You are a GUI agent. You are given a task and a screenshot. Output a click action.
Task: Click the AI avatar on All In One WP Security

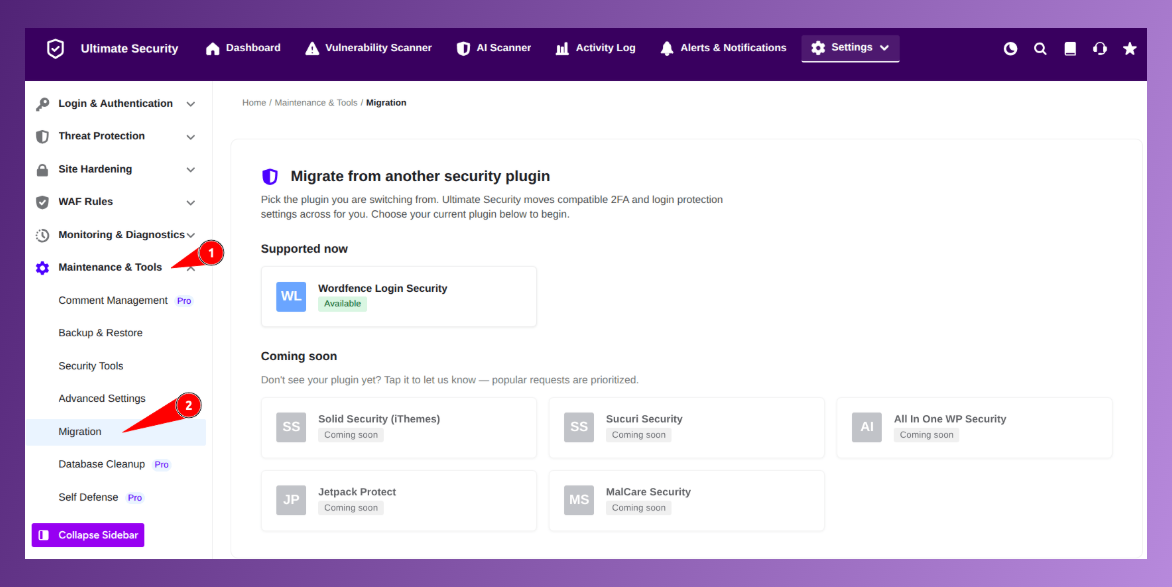pyautogui.click(x=866, y=427)
